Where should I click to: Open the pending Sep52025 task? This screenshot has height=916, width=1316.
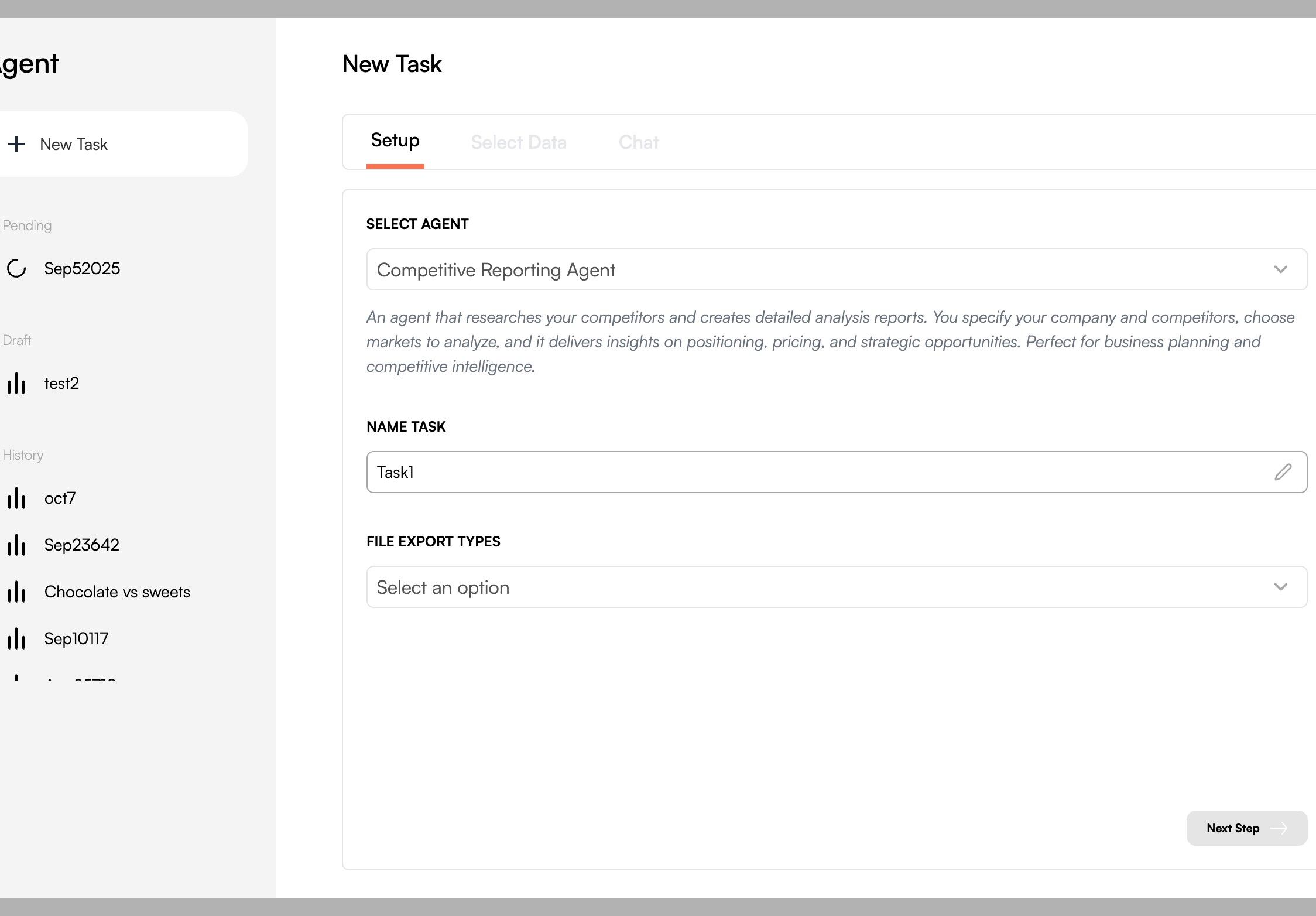click(82, 268)
